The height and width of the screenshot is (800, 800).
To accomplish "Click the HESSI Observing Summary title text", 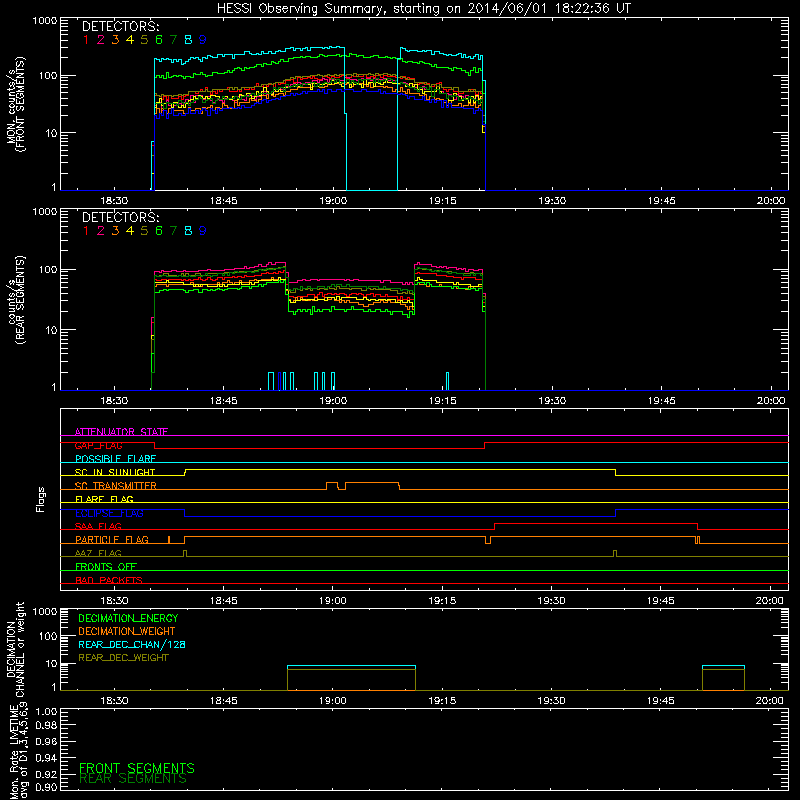I will [x=424, y=9].
